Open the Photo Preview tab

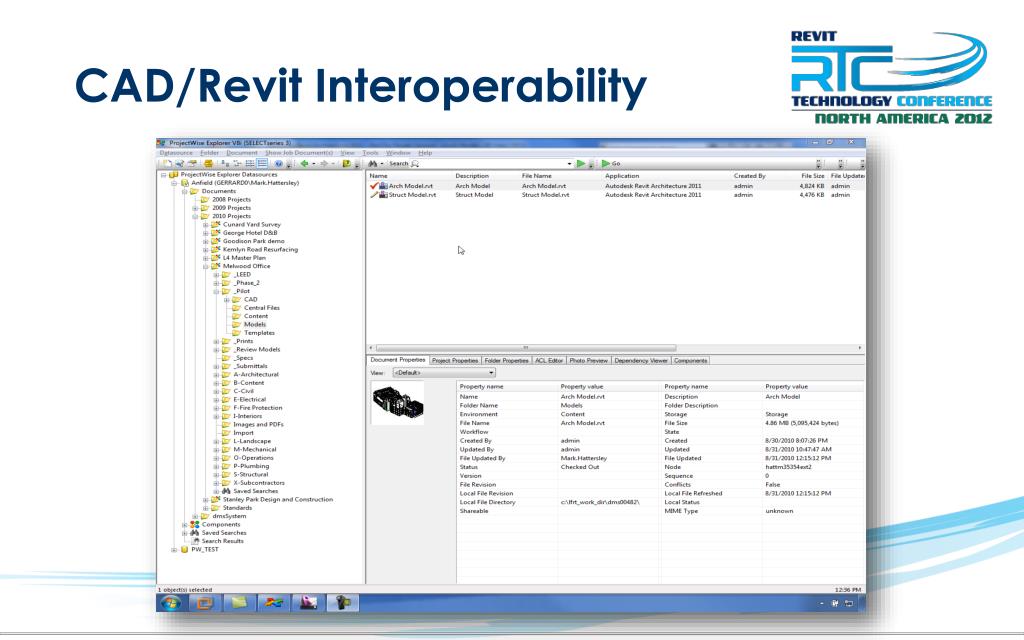(588, 360)
